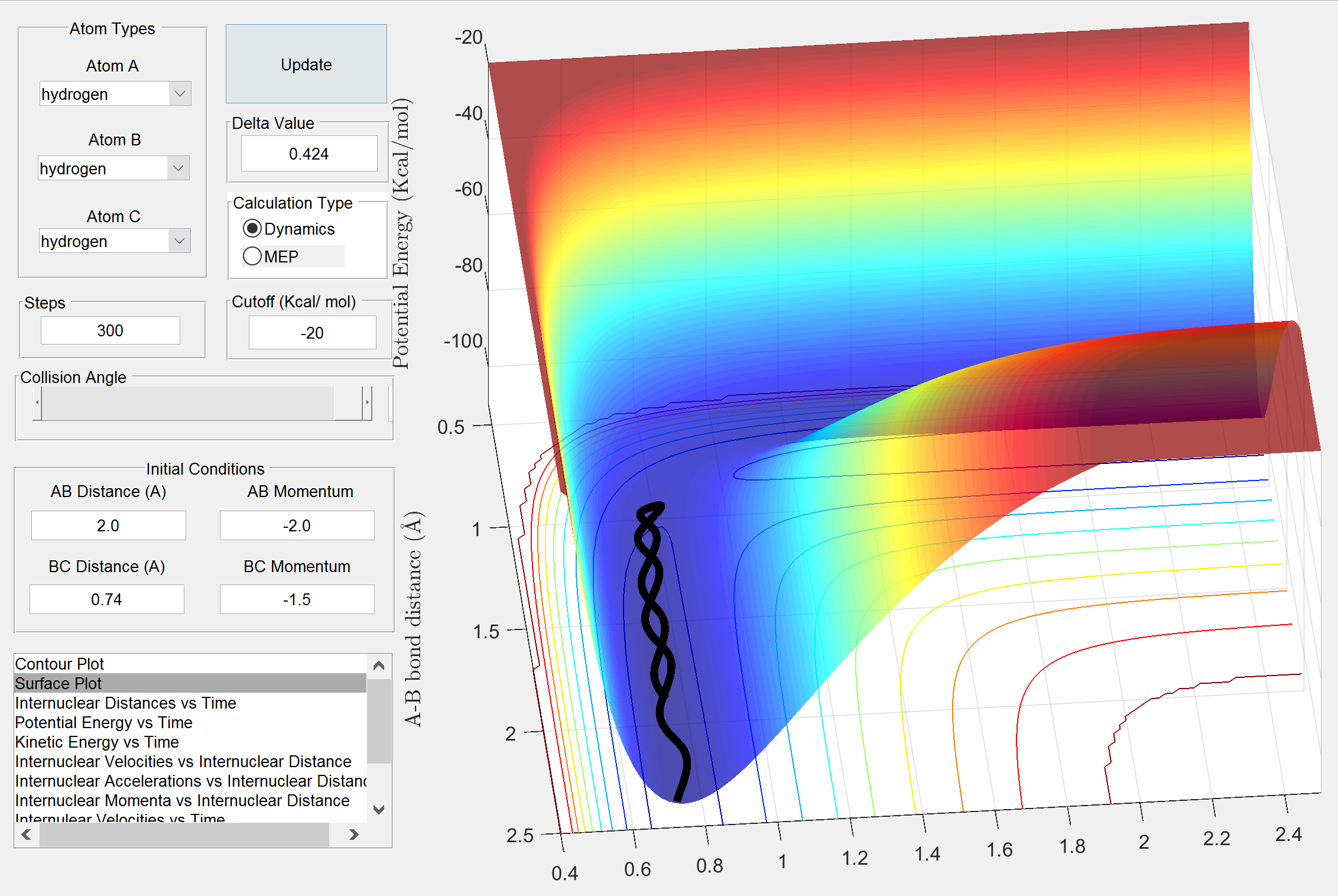Expand the Atom B dropdown
This screenshot has height=896, width=1338.
click(x=178, y=168)
